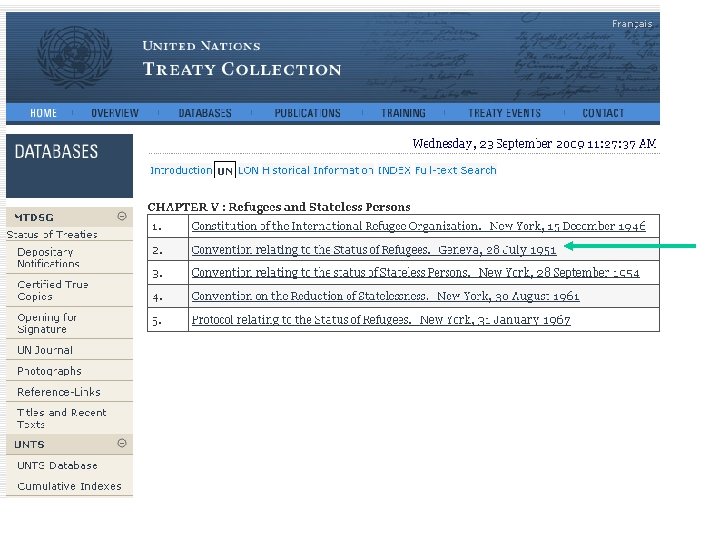This screenshot has width=720, height=540.
Task: Open Full-text Search link
Action: [456, 170]
